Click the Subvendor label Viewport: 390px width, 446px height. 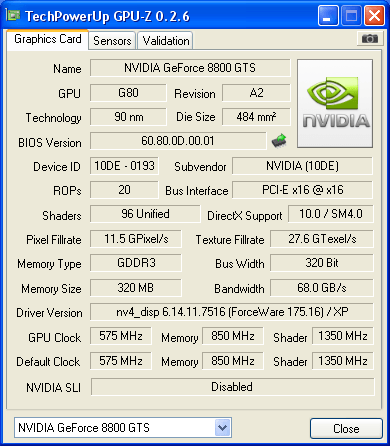click(x=200, y=167)
